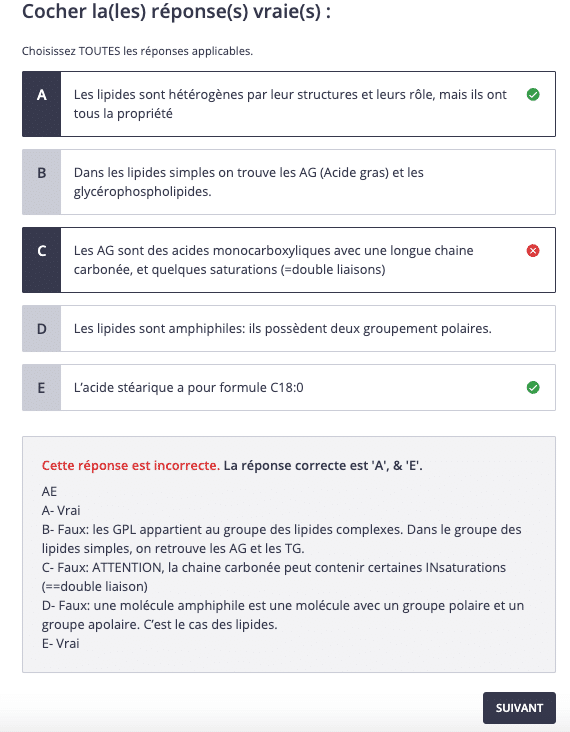Click green checkmark icon on answer A
This screenshot has height=732, width=570.
click(533, 95)
